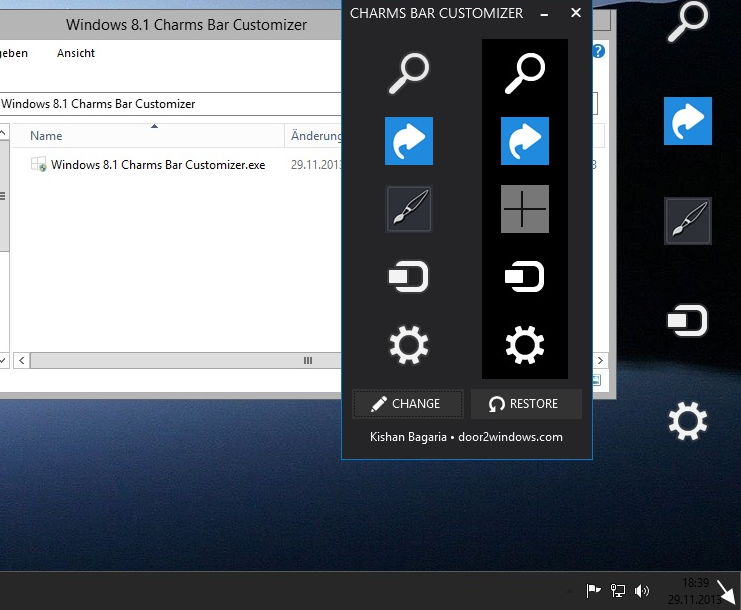Click the CHANGE button with pencil icon
This screenshot has width=741, height=610.
[x=408, y=404]
